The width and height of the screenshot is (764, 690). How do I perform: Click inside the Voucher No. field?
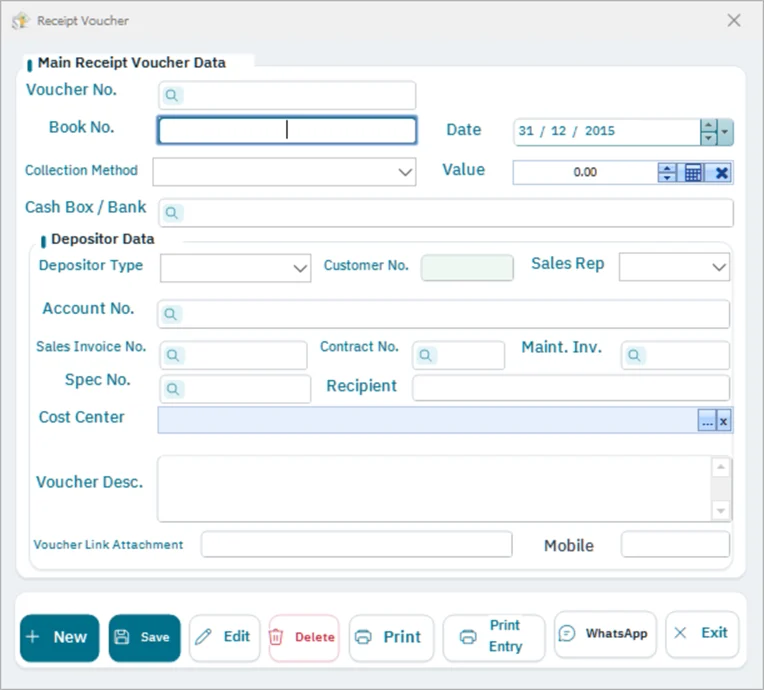[287, 95]
